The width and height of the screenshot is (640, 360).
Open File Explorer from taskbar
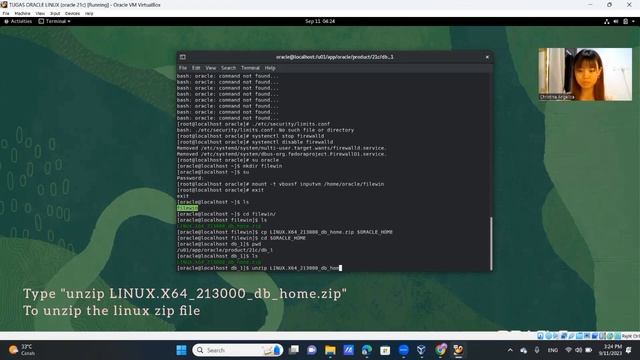[330, 350]
